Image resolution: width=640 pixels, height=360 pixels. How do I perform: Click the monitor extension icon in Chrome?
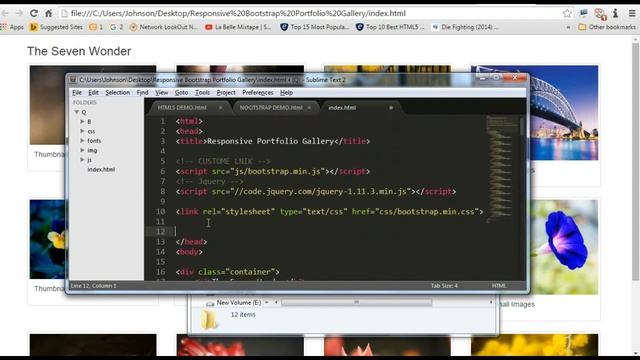pyautogui.click(x=584, y=13)
